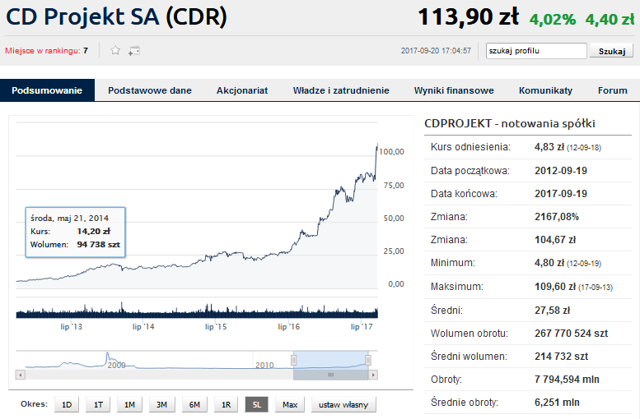Click the 'szukaj profilu' search field
Image resolution: width=640 pixels, height=419 pixels.
coord(534,50)
